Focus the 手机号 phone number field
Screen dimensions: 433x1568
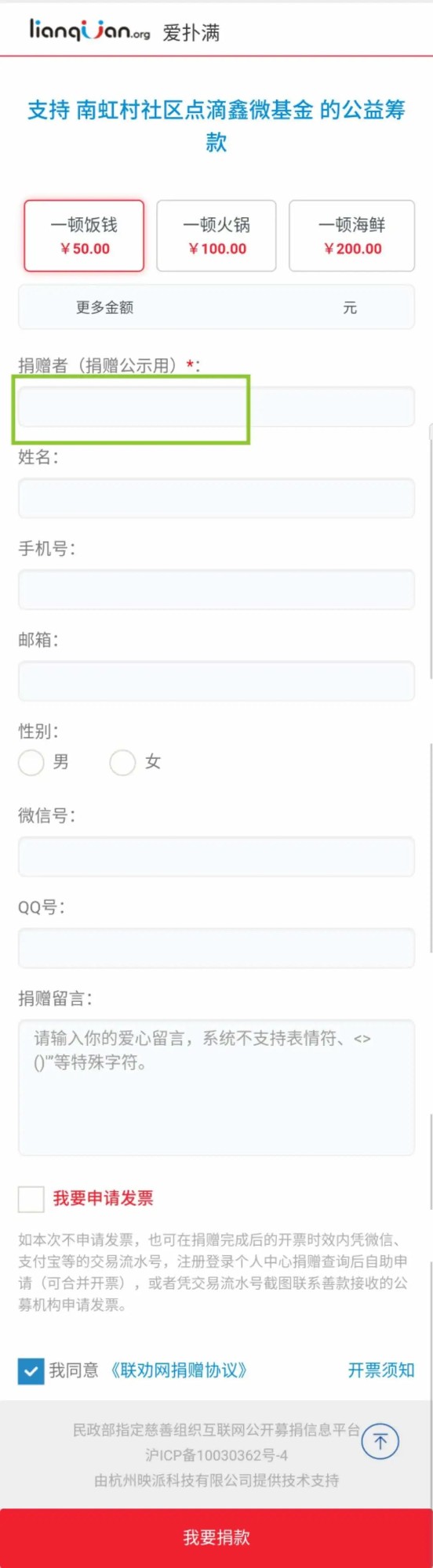216,590
